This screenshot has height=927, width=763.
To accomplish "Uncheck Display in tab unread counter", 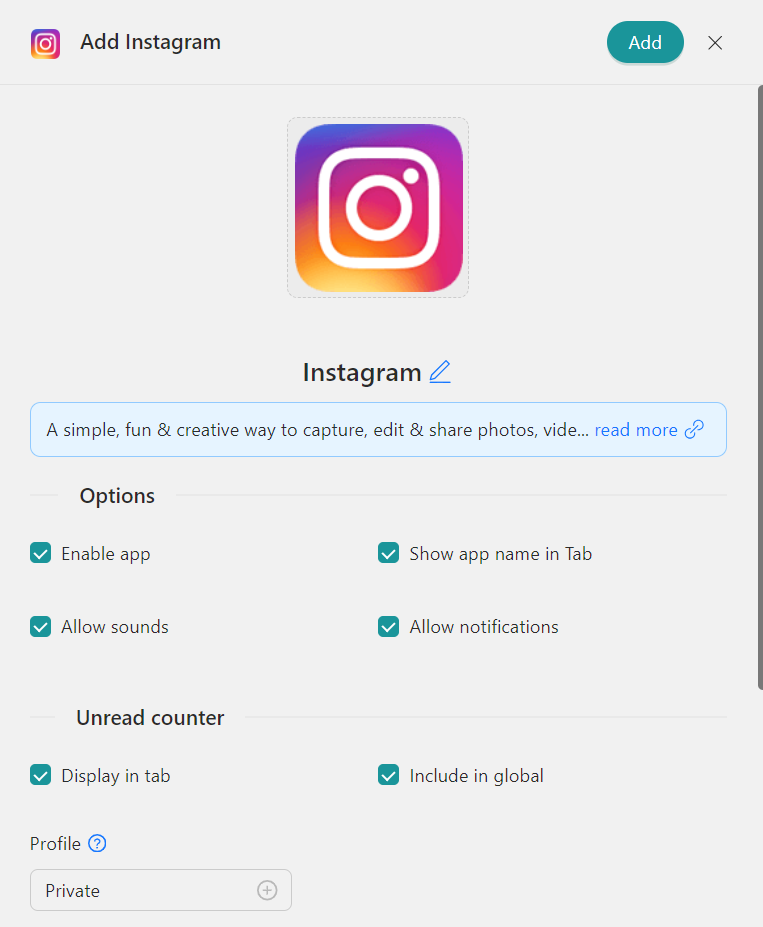I will (41, 775).
